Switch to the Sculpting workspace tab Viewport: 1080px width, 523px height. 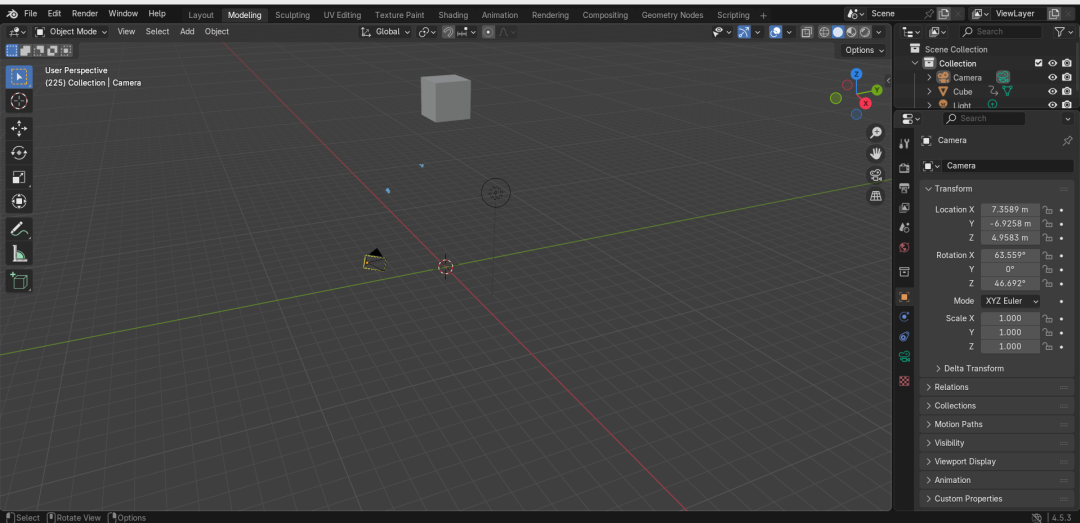pos(292,14)
